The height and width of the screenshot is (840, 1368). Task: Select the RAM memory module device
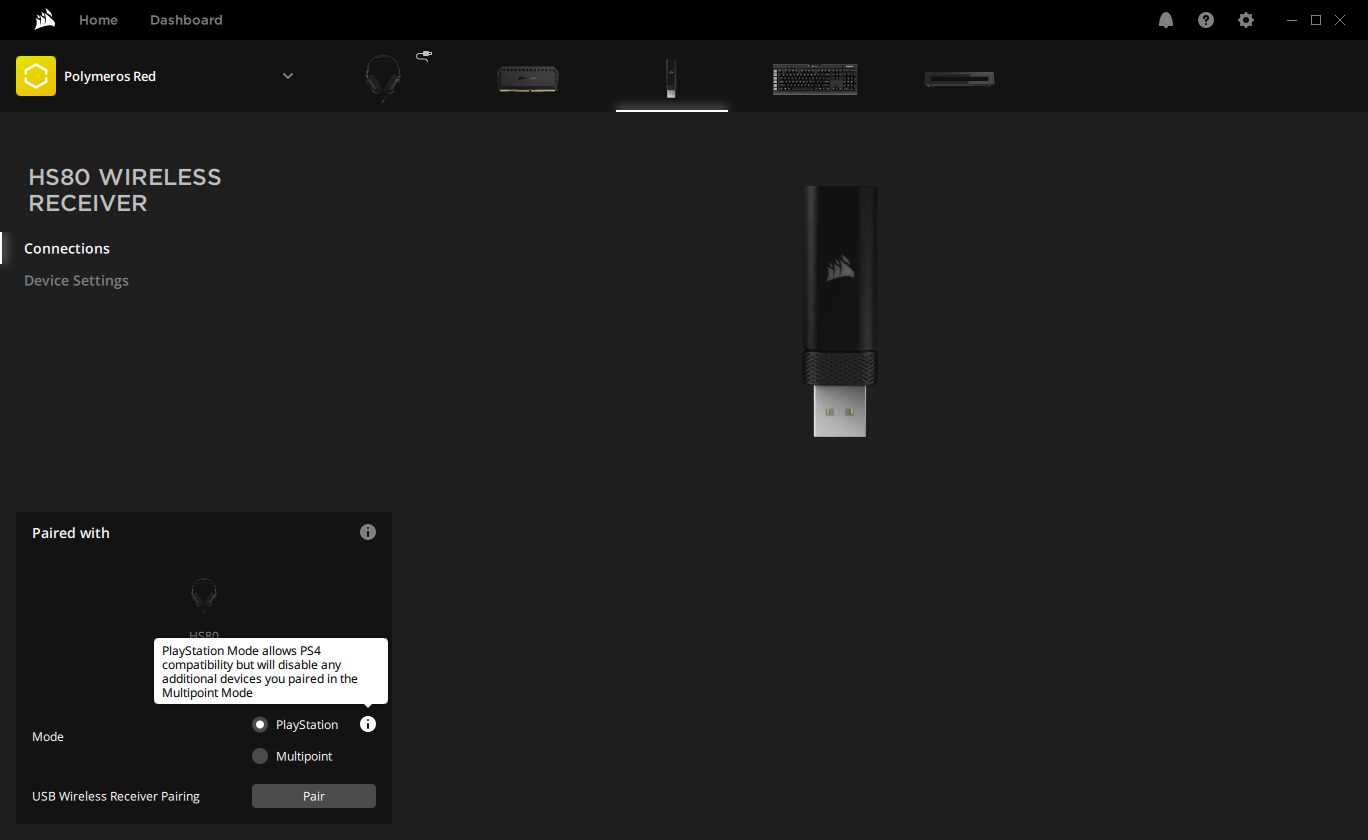tap(528, 78)
